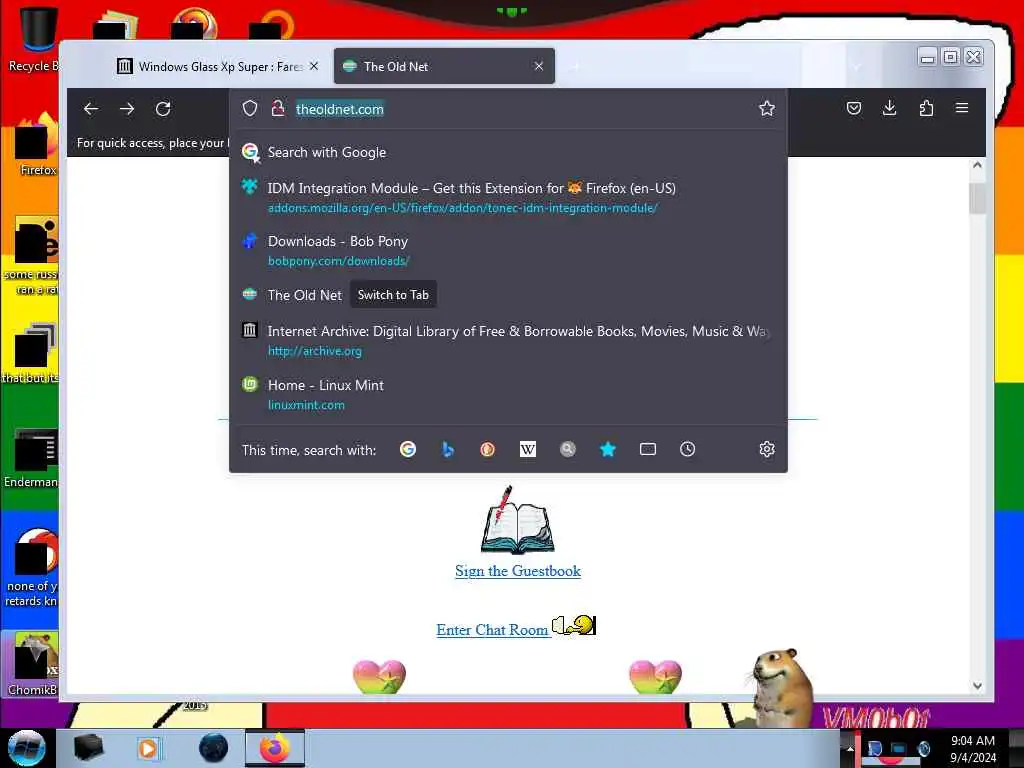Open the Sign the Guestbook link
Image resolution: width=1024 pixels, height=768 pixels.
click(518, 571)
